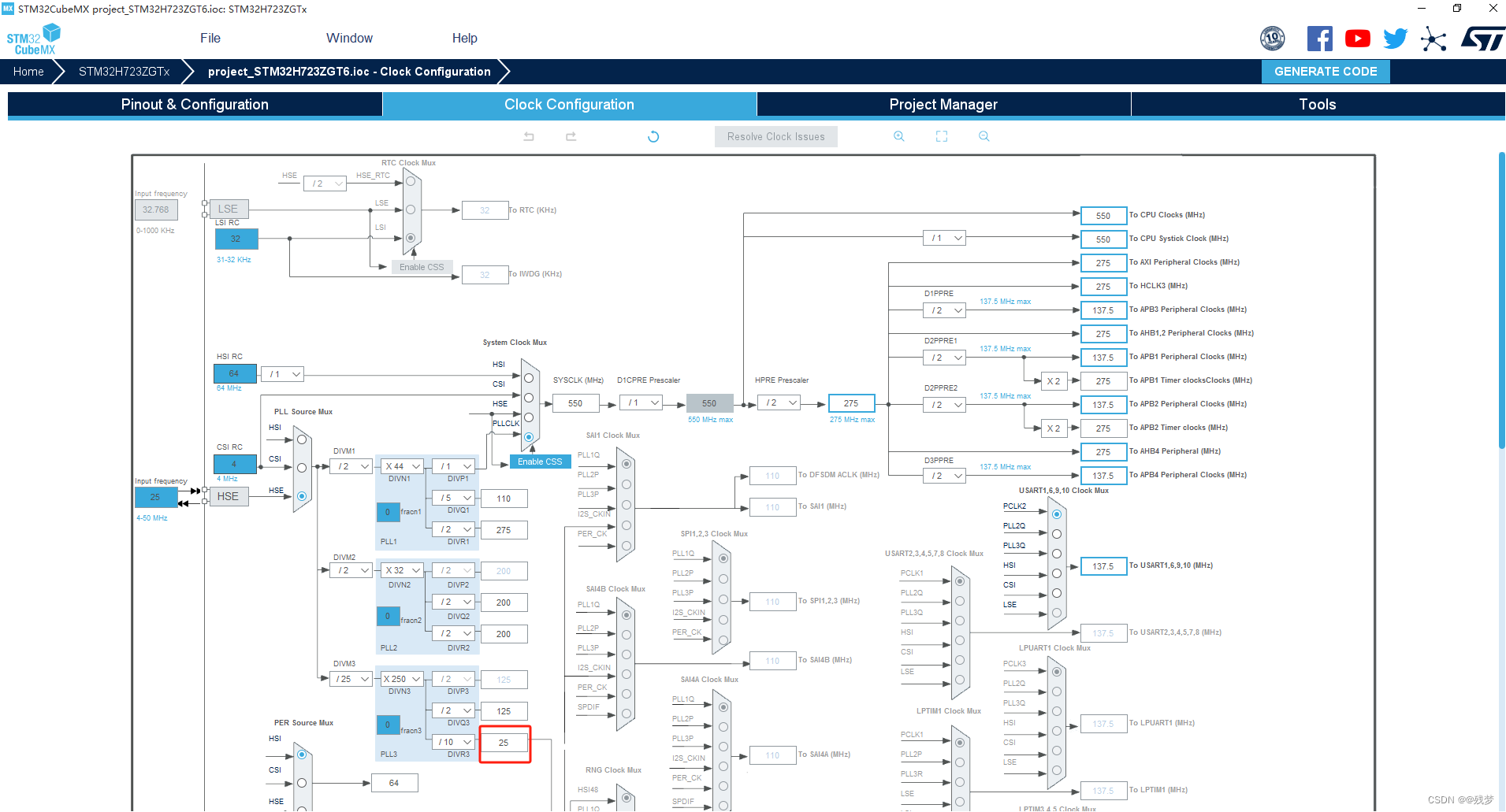Screen dimensions: 1506x812
Task: Open the D2PPRE1 /2 dropdown
Action: click(x=944, y=358)
